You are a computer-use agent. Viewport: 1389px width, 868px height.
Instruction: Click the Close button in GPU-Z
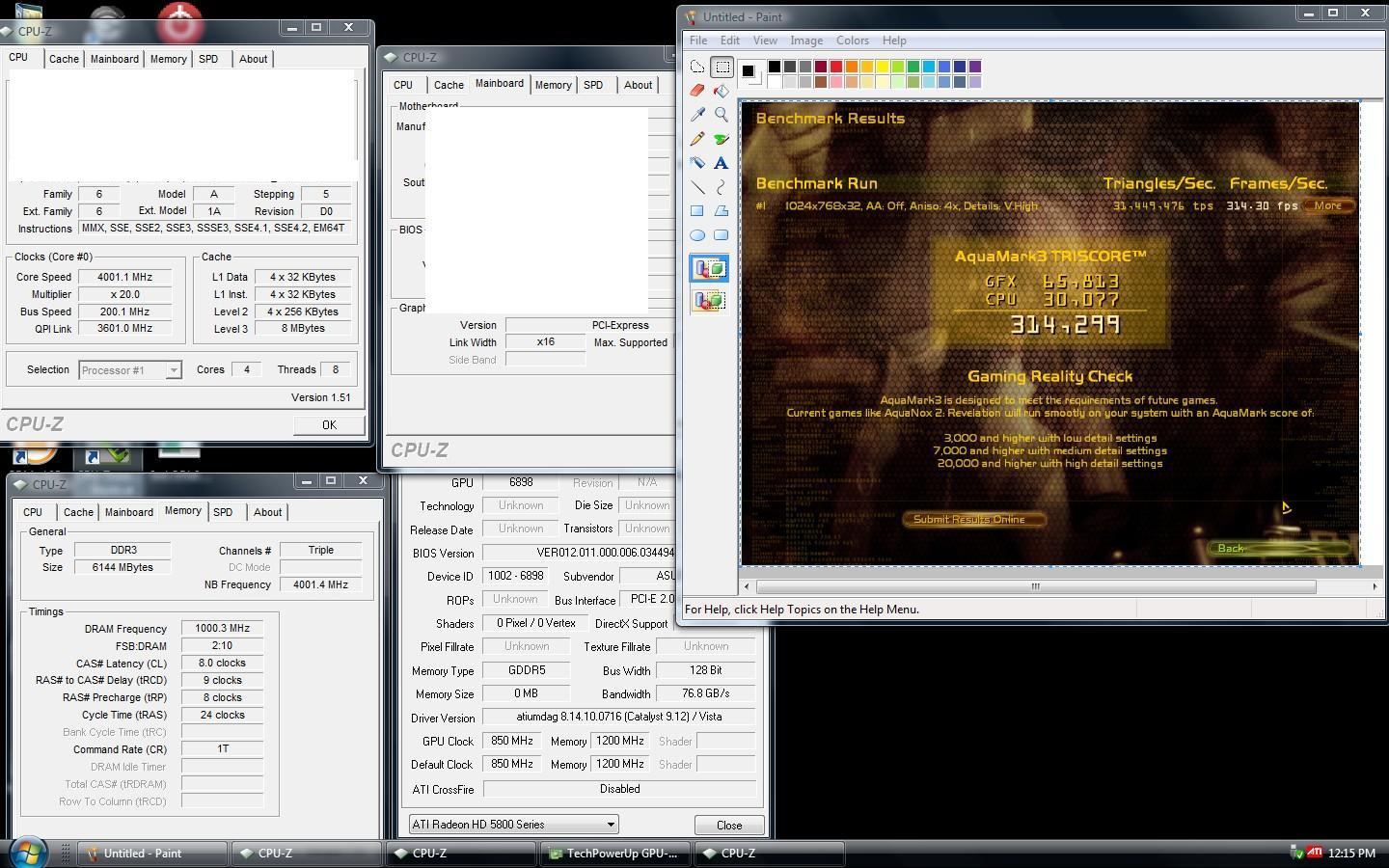(x=729, y=826)
